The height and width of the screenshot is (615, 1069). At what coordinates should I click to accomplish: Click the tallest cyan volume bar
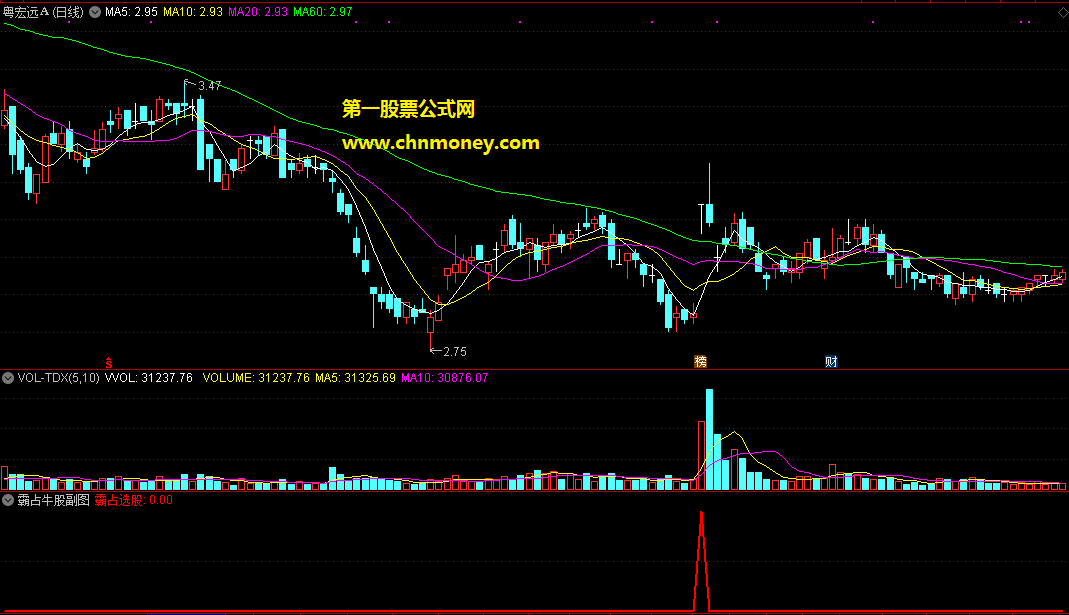click(709, 439)
